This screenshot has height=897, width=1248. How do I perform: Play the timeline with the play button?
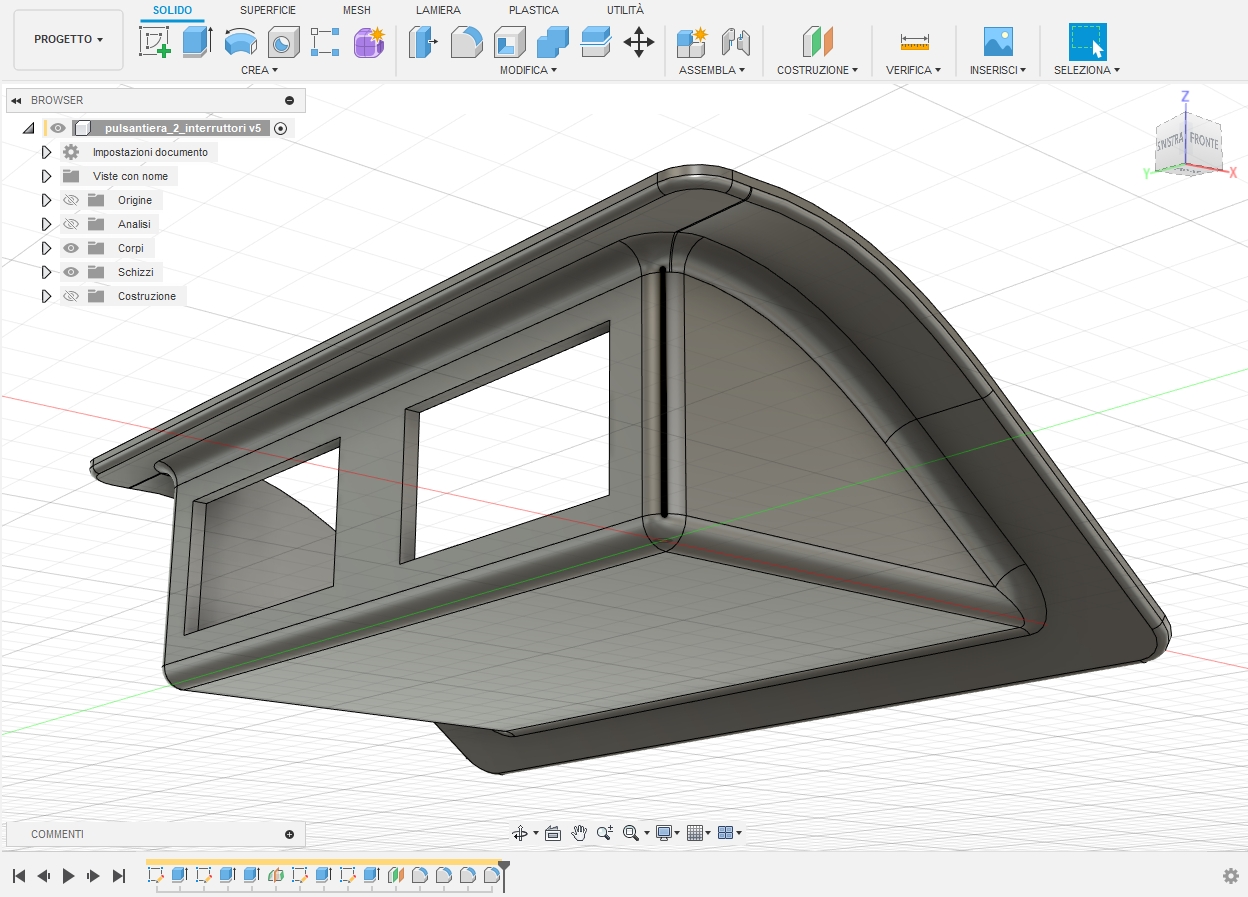click(x=69, y=876)
